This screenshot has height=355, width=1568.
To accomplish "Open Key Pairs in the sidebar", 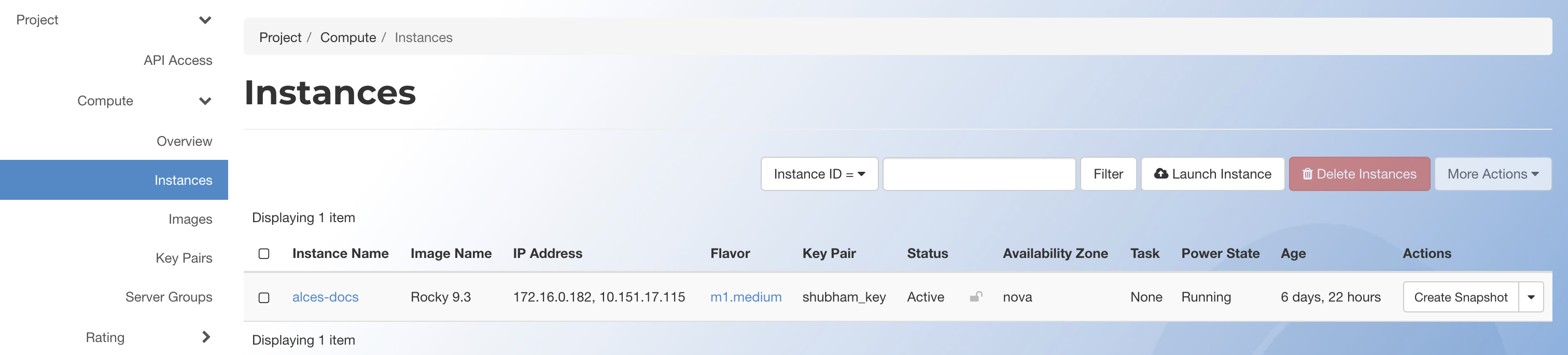I will click(x=184, y=258).
